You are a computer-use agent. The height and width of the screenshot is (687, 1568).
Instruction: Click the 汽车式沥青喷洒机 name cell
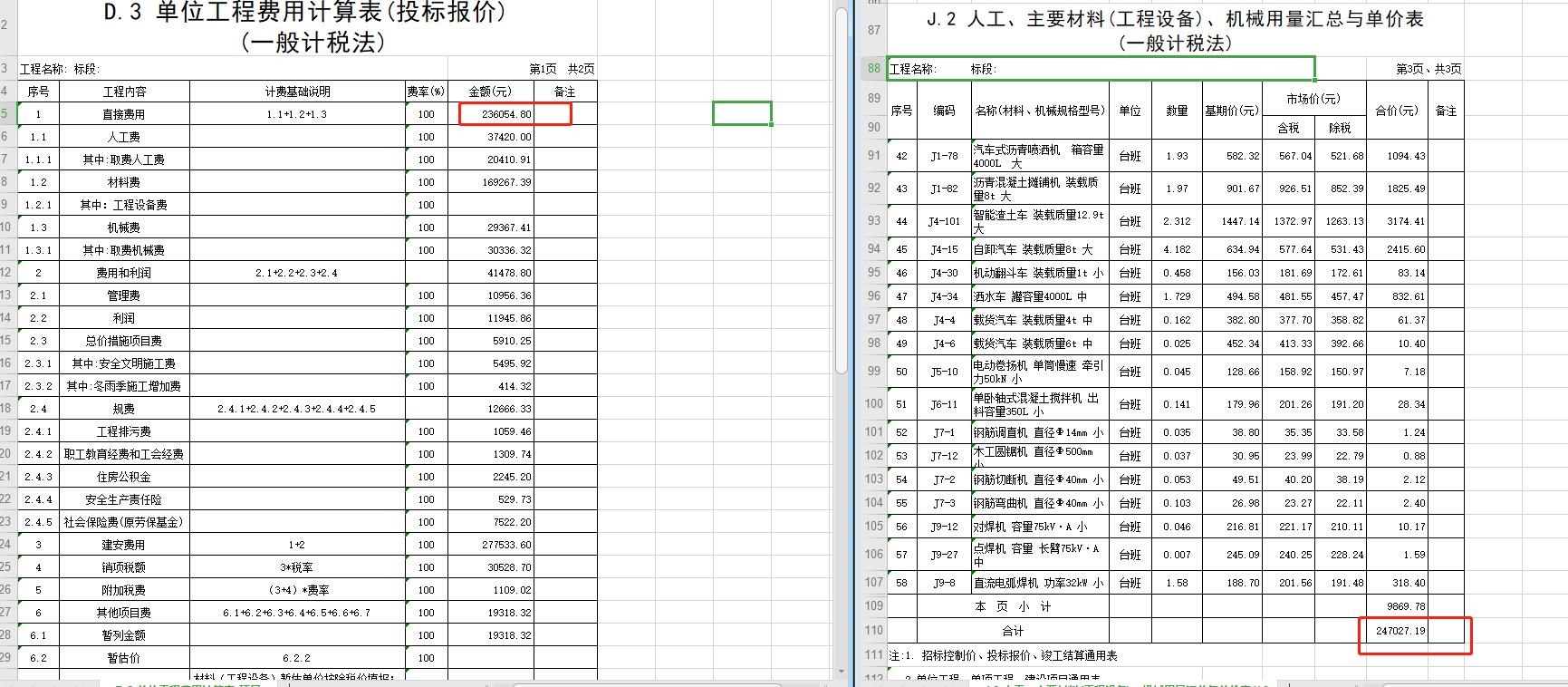click(x=1040, y=156)
